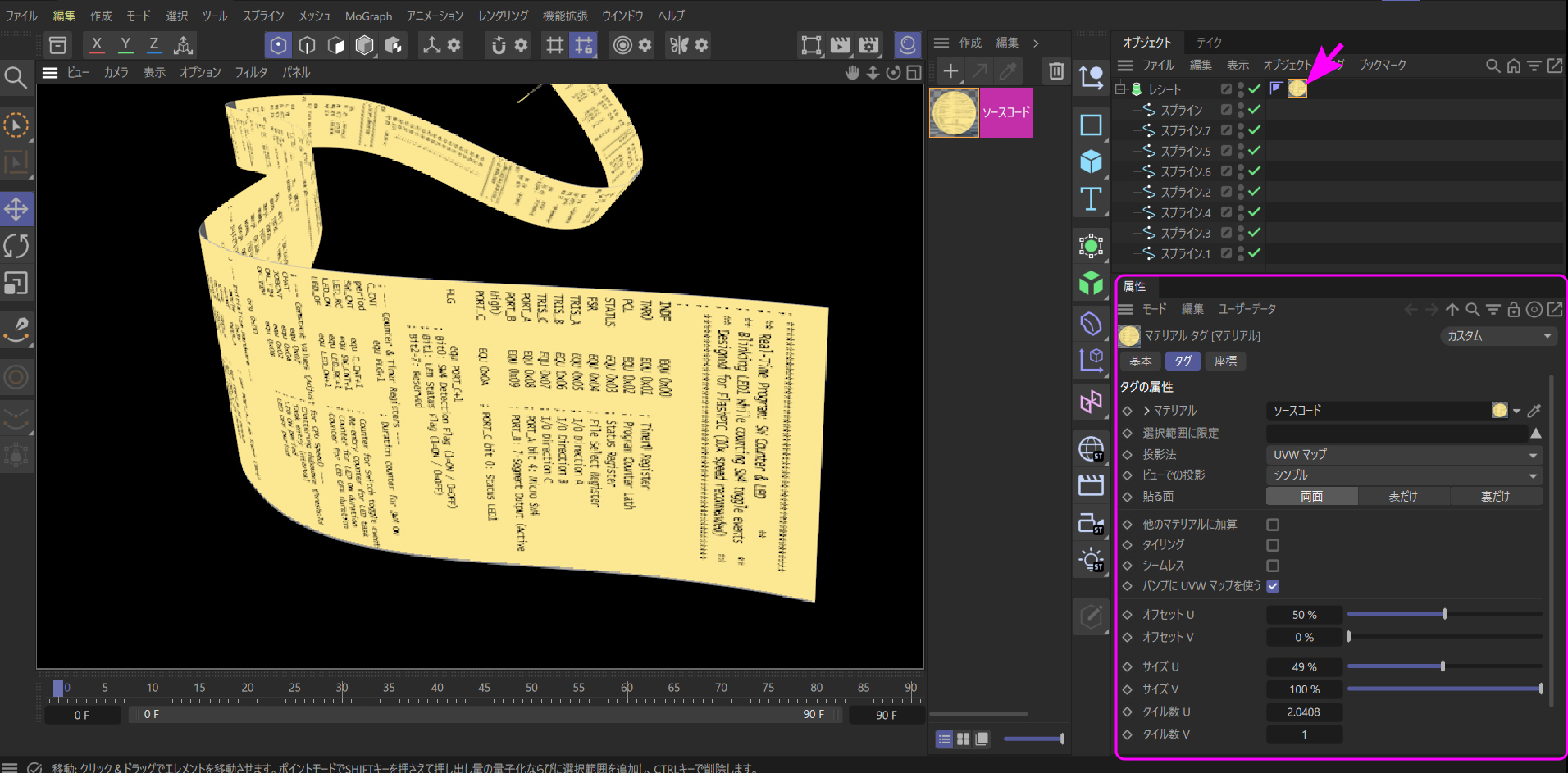The height and width of the screenshot is (773, 1568).
Task: Select the Move tool in left toolbar
Action: [16, 209]
